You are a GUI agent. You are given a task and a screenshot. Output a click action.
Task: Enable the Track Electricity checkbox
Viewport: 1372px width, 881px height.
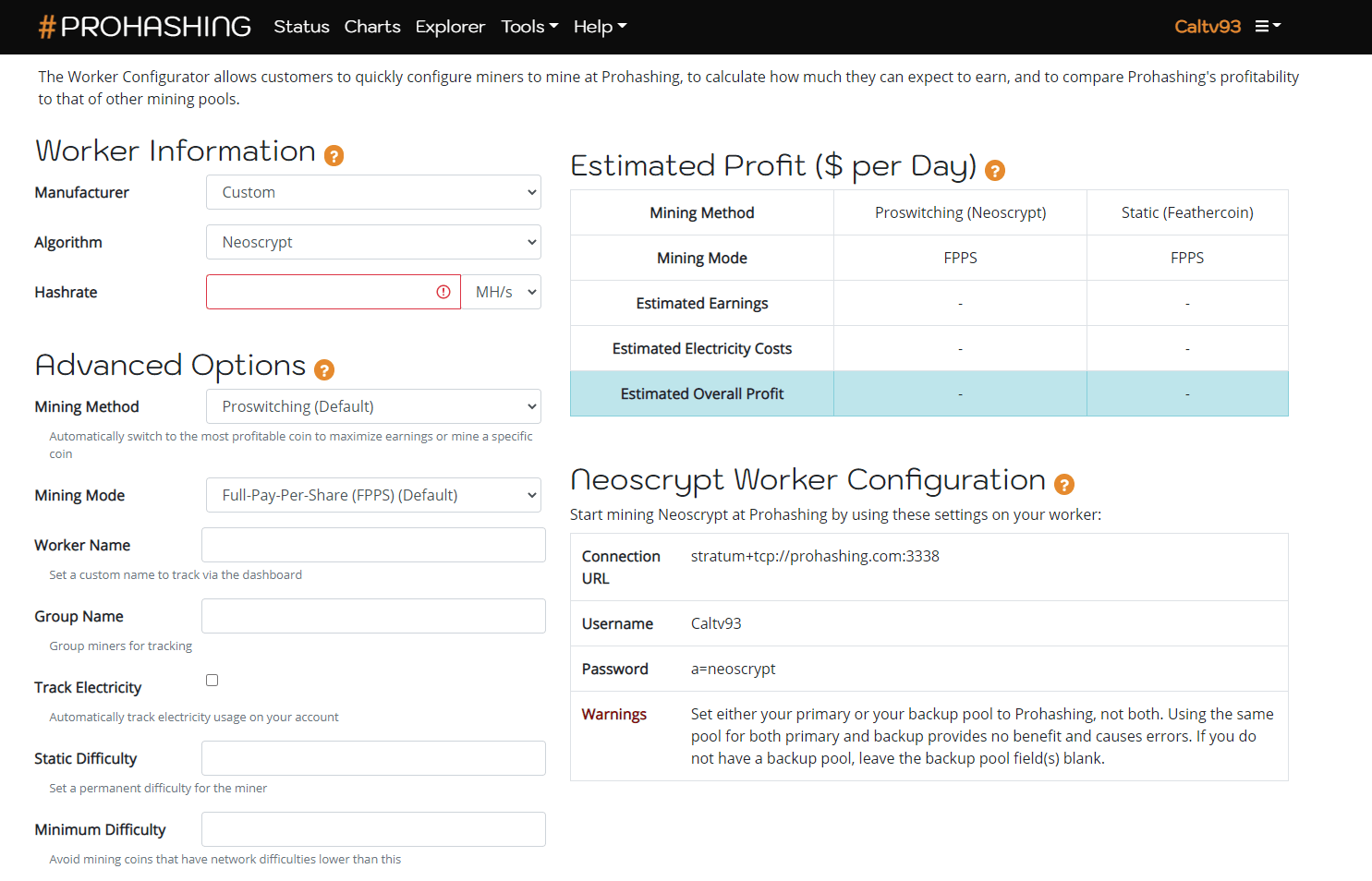(x=212, y=680)
